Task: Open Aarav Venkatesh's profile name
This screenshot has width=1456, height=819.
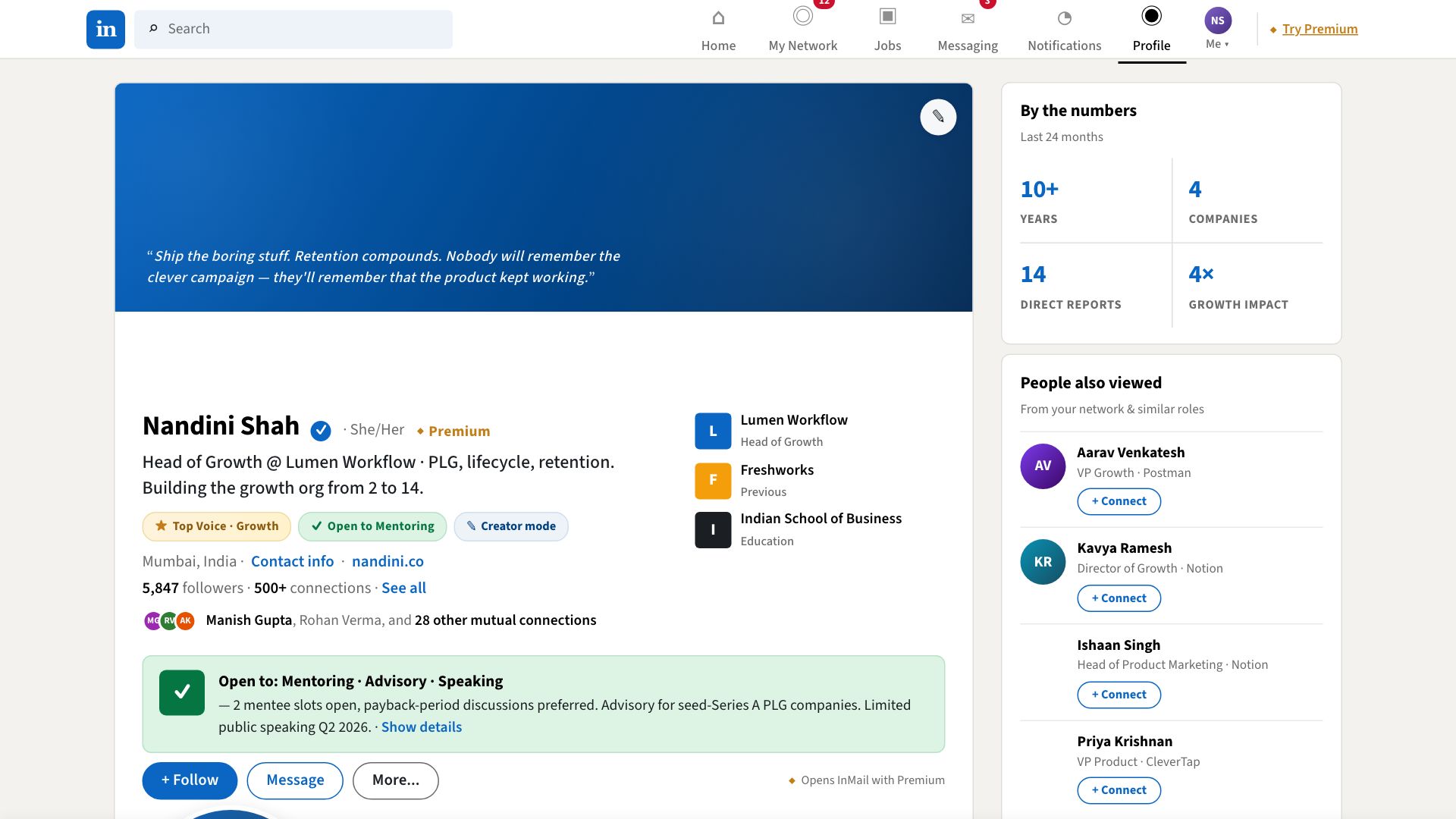Action: point(1131,453)
